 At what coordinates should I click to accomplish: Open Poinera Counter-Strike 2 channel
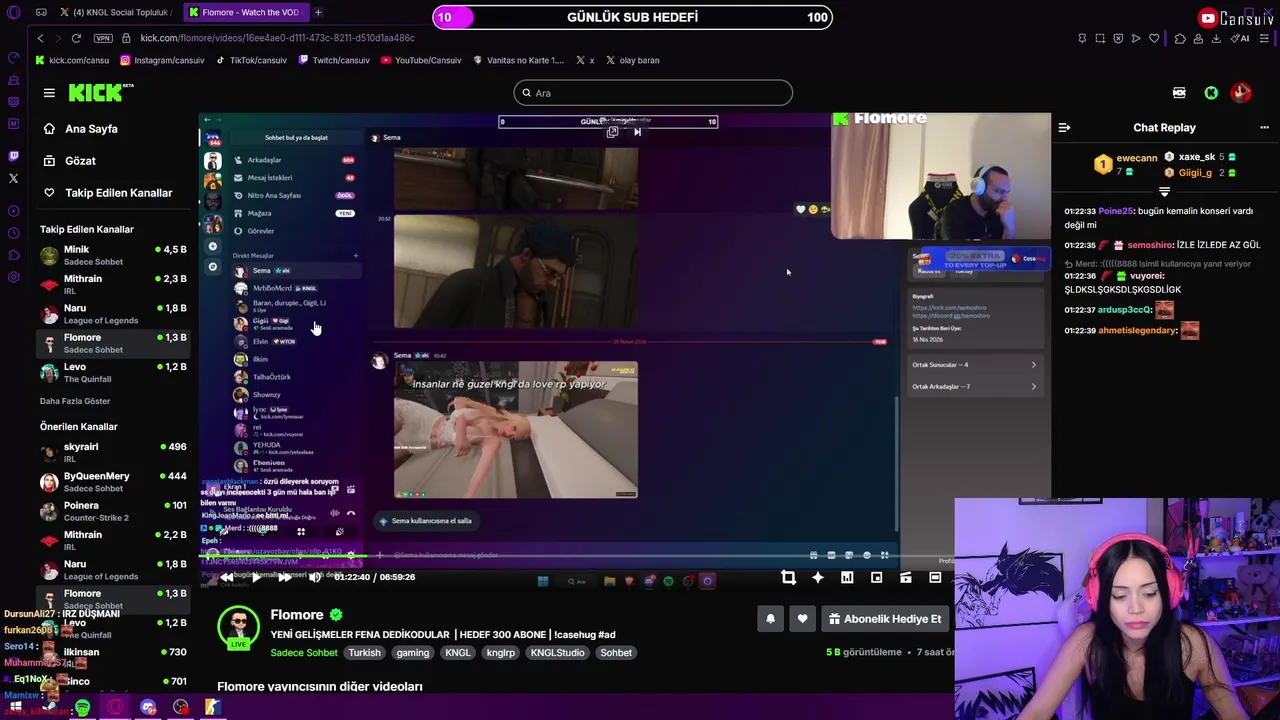coord(112,511)
